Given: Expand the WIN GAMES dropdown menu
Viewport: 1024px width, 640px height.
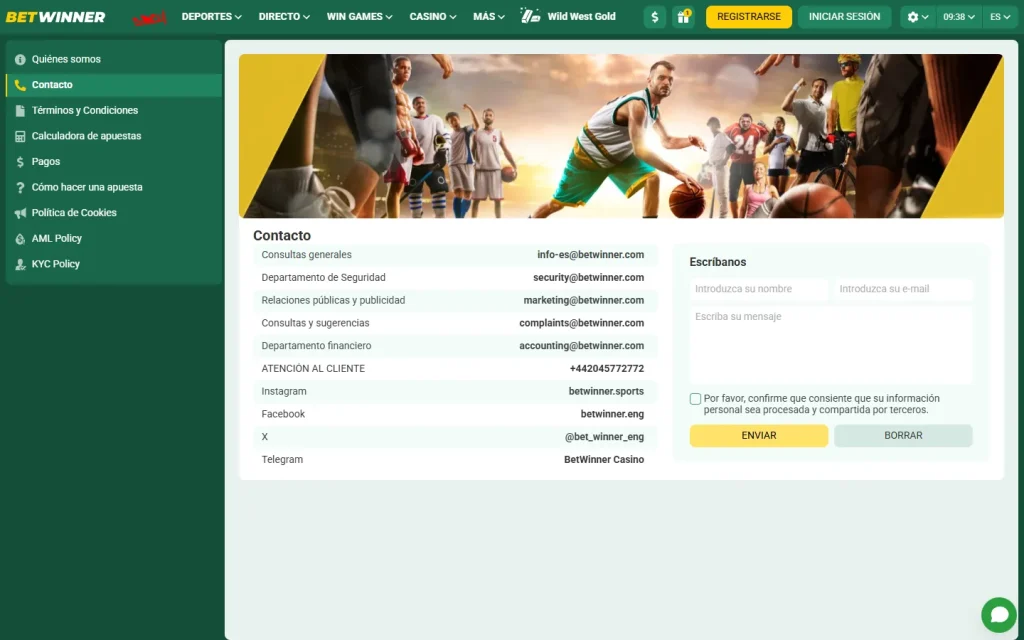Looking at the screenshot, I should [x=359, y=16].
